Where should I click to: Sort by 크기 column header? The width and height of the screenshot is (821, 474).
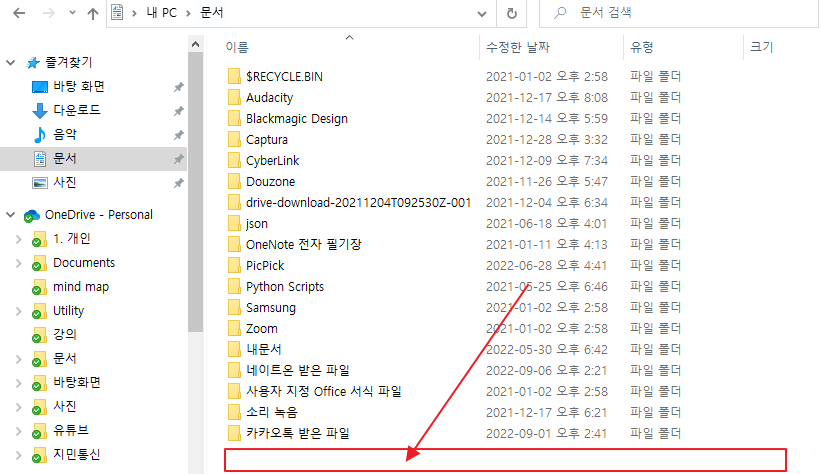[762, 47]
